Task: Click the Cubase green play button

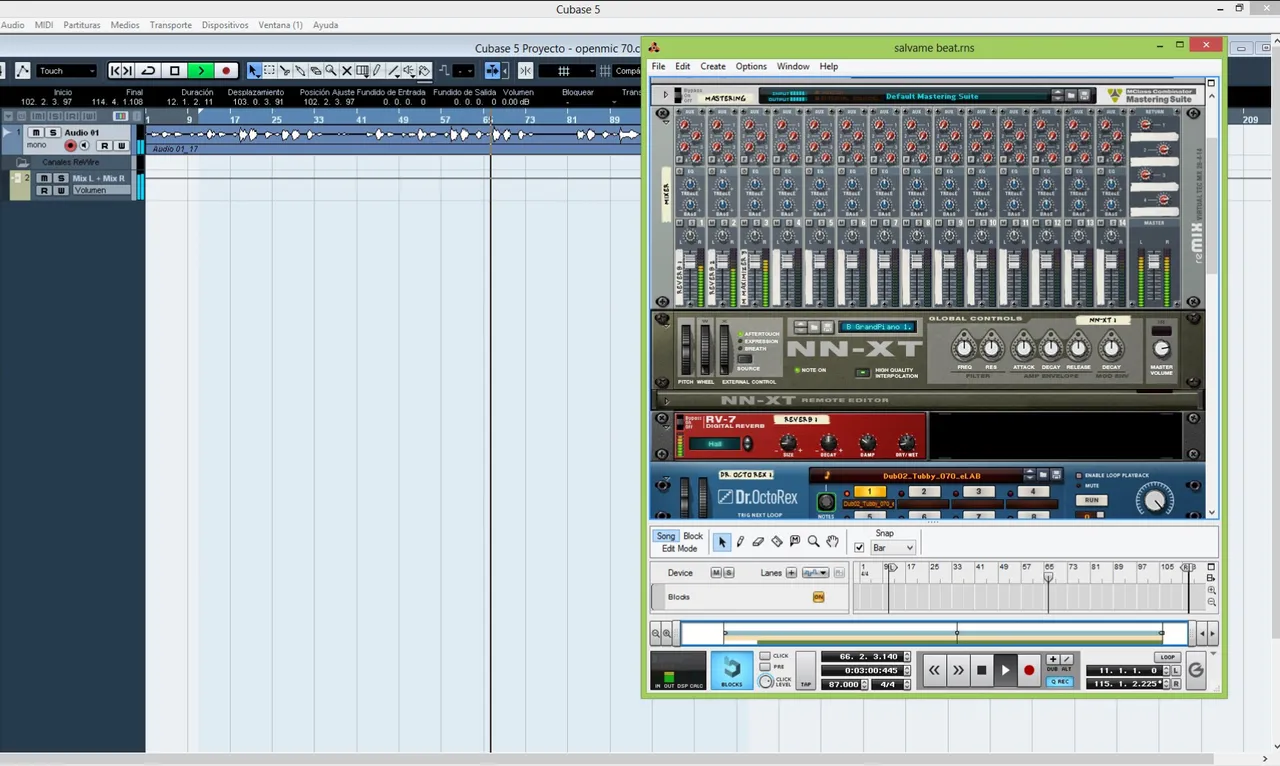Action: [201, 71]
